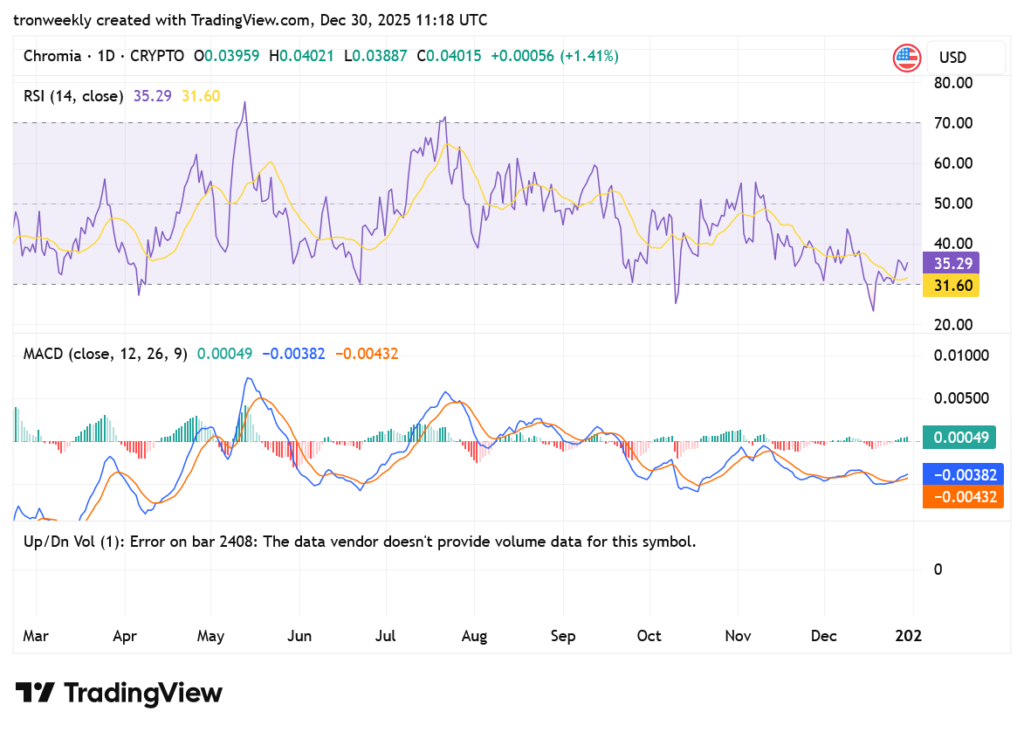Image resolution: width=1024 pixels, height=732 pixels.
Task: Click blue -0.00382 MACD scale tag
Action: [963, 475]
